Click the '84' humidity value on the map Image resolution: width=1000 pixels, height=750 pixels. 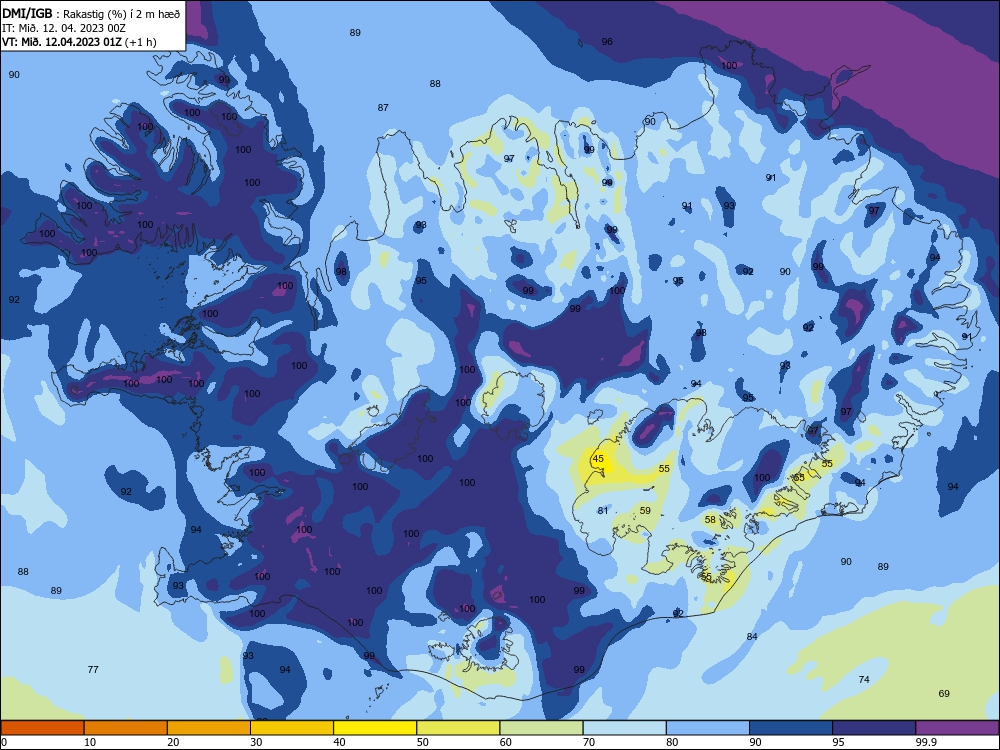tap(752, 636)
